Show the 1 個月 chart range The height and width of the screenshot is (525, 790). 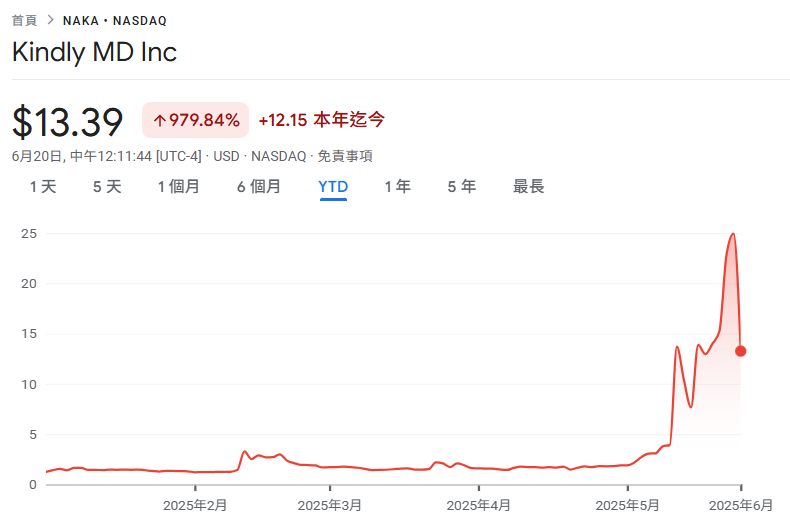coord(179,187)
